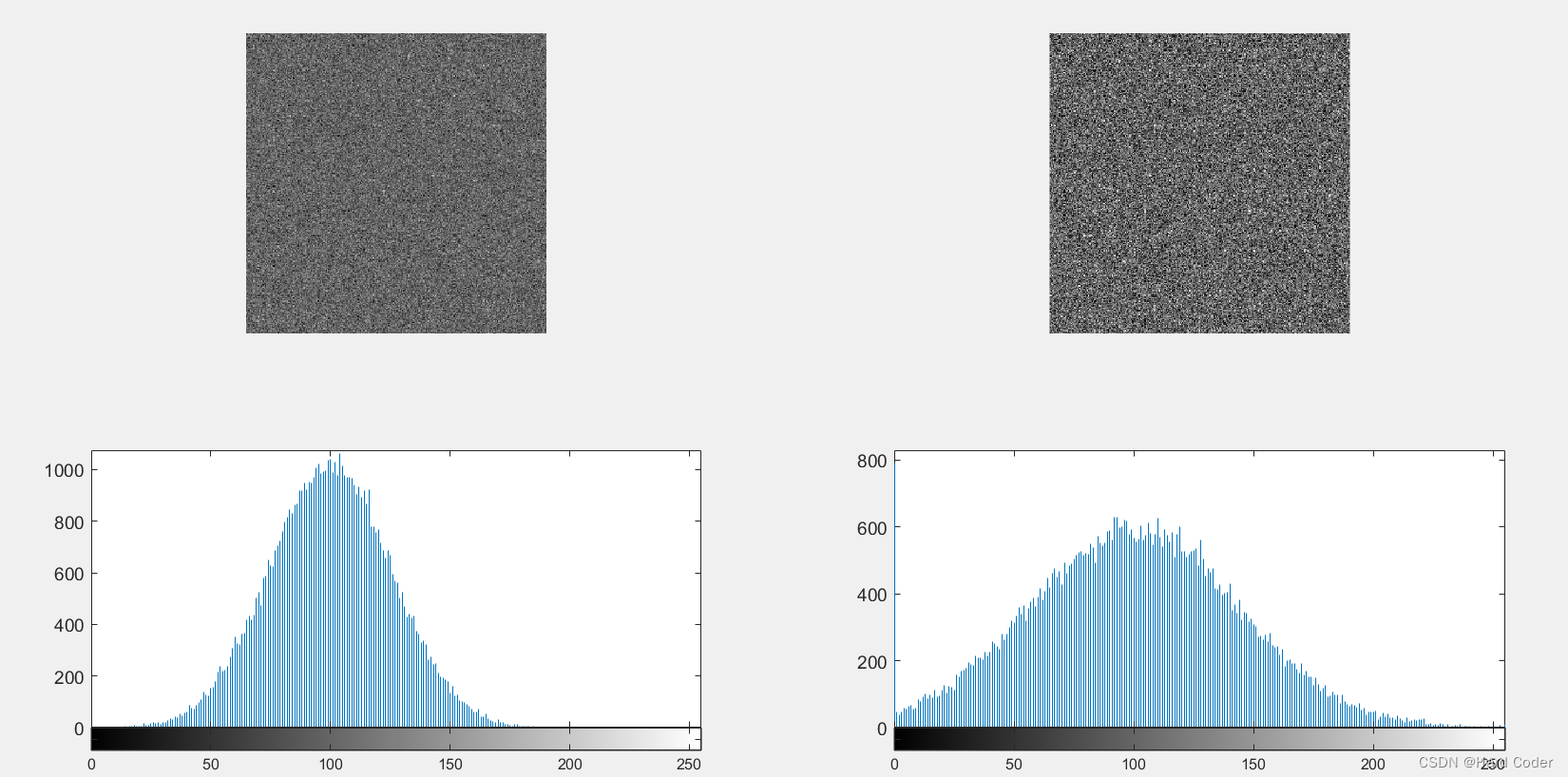The height and width of the screenshot is (777, 1568).
Task: Click y-axis label 200 on left histogram
Action: point(68,677)
